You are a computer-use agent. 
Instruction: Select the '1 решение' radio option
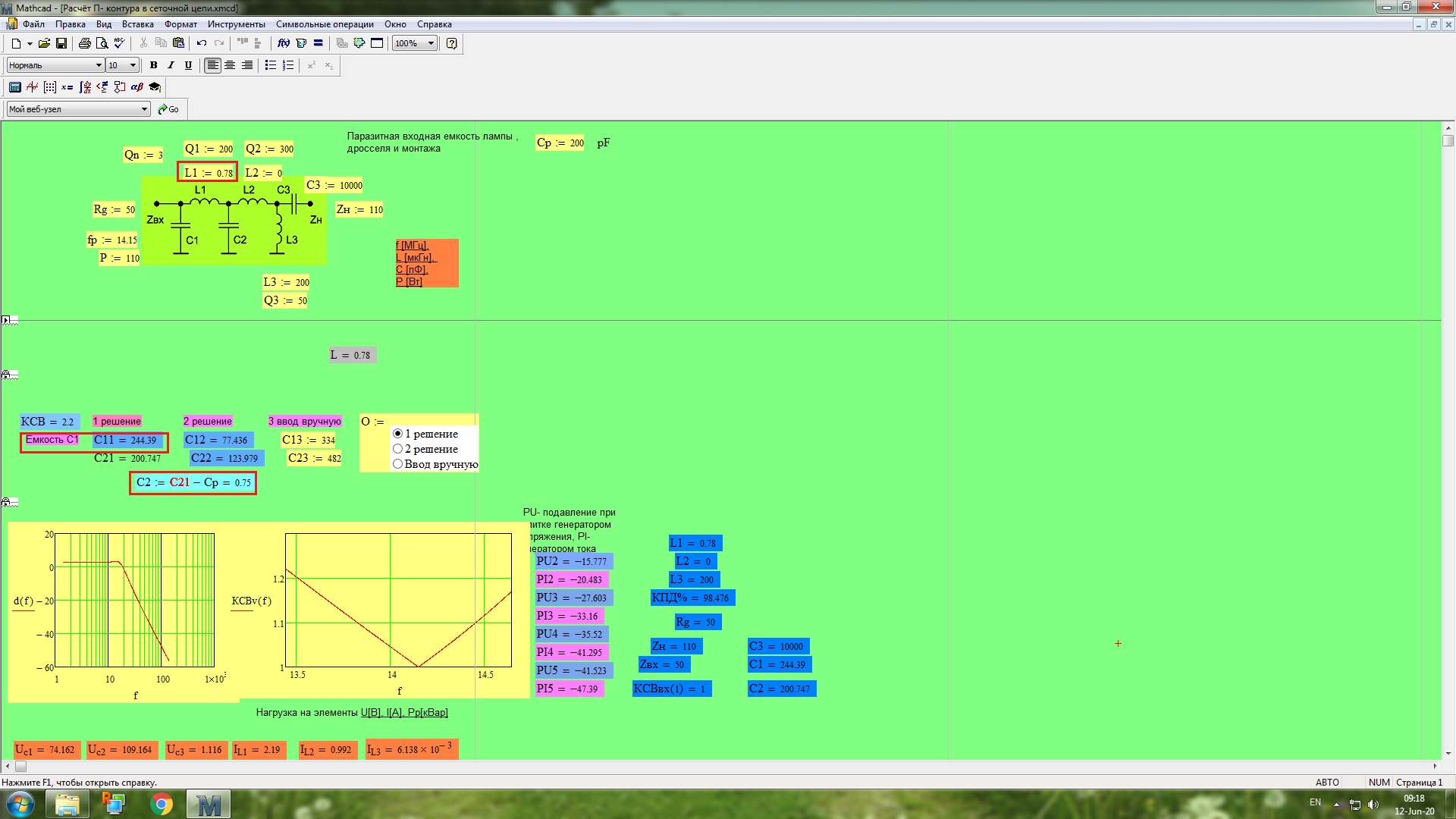click(398, 434)
